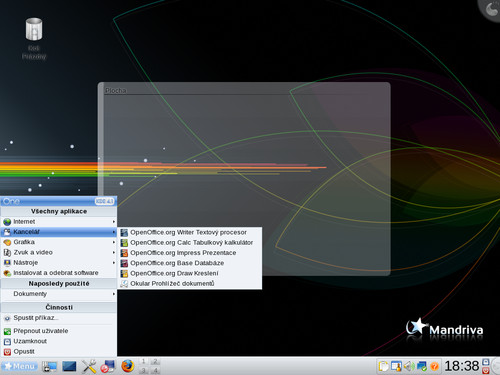Click the Show Desktop taskbar icon
Viewport: 500px width, 375px height.
(x=49, y=366)
